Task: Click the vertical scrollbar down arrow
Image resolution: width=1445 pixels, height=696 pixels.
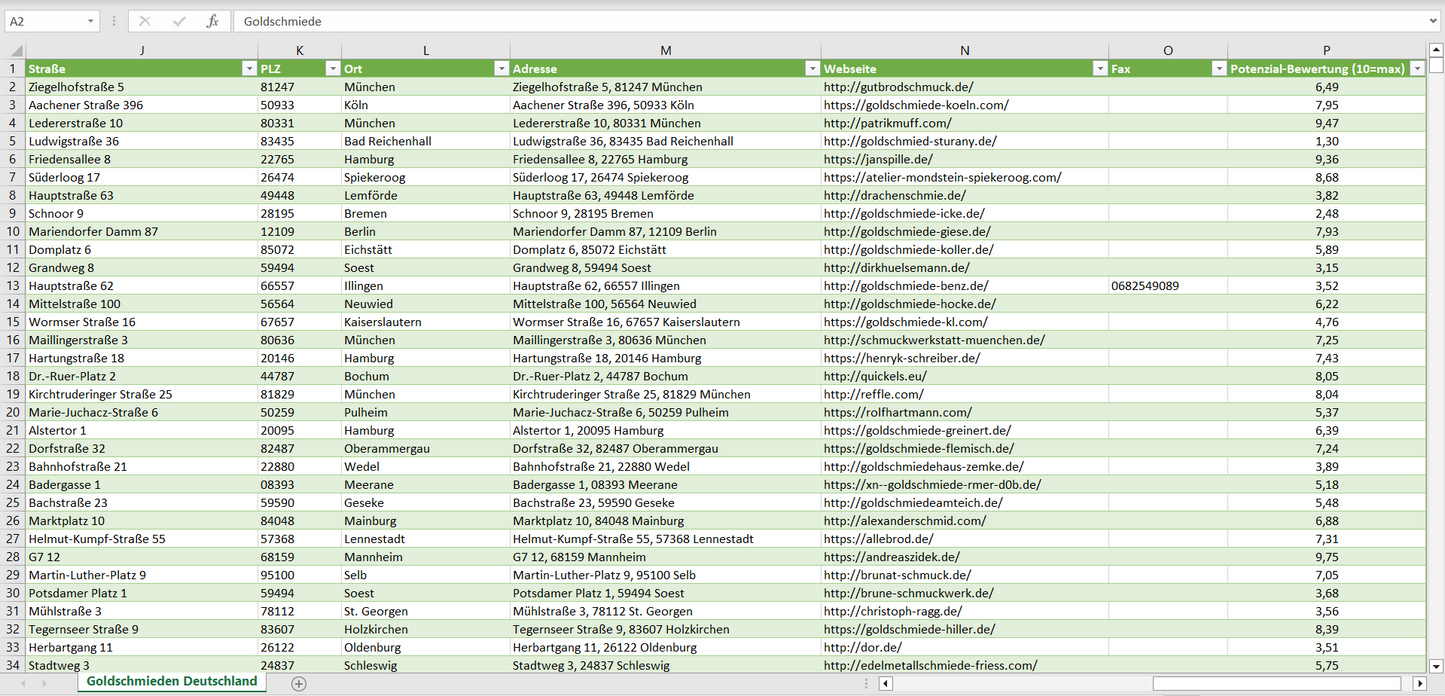Action: [1436, 665]
